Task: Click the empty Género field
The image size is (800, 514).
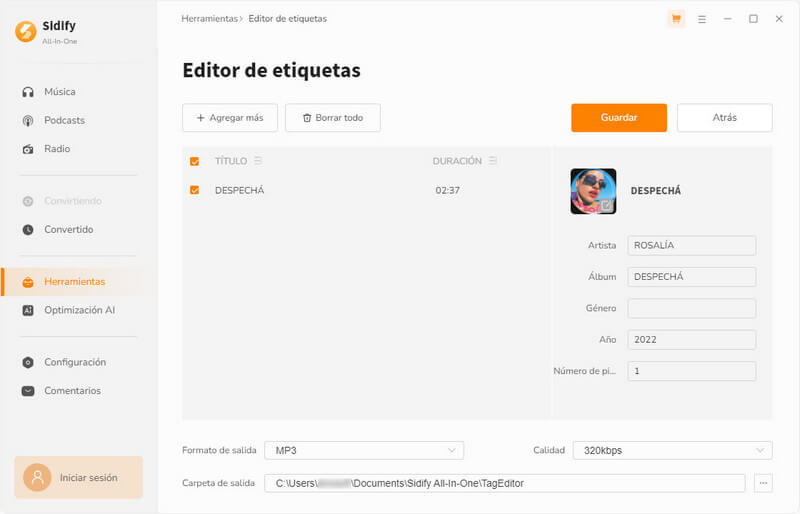Action: [x=691, y=308]
